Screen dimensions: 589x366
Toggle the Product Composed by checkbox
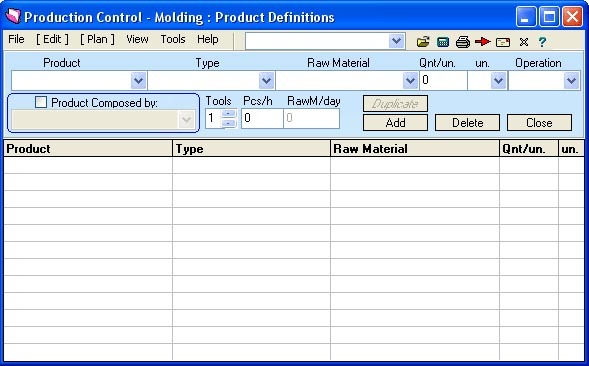(41, 102)
